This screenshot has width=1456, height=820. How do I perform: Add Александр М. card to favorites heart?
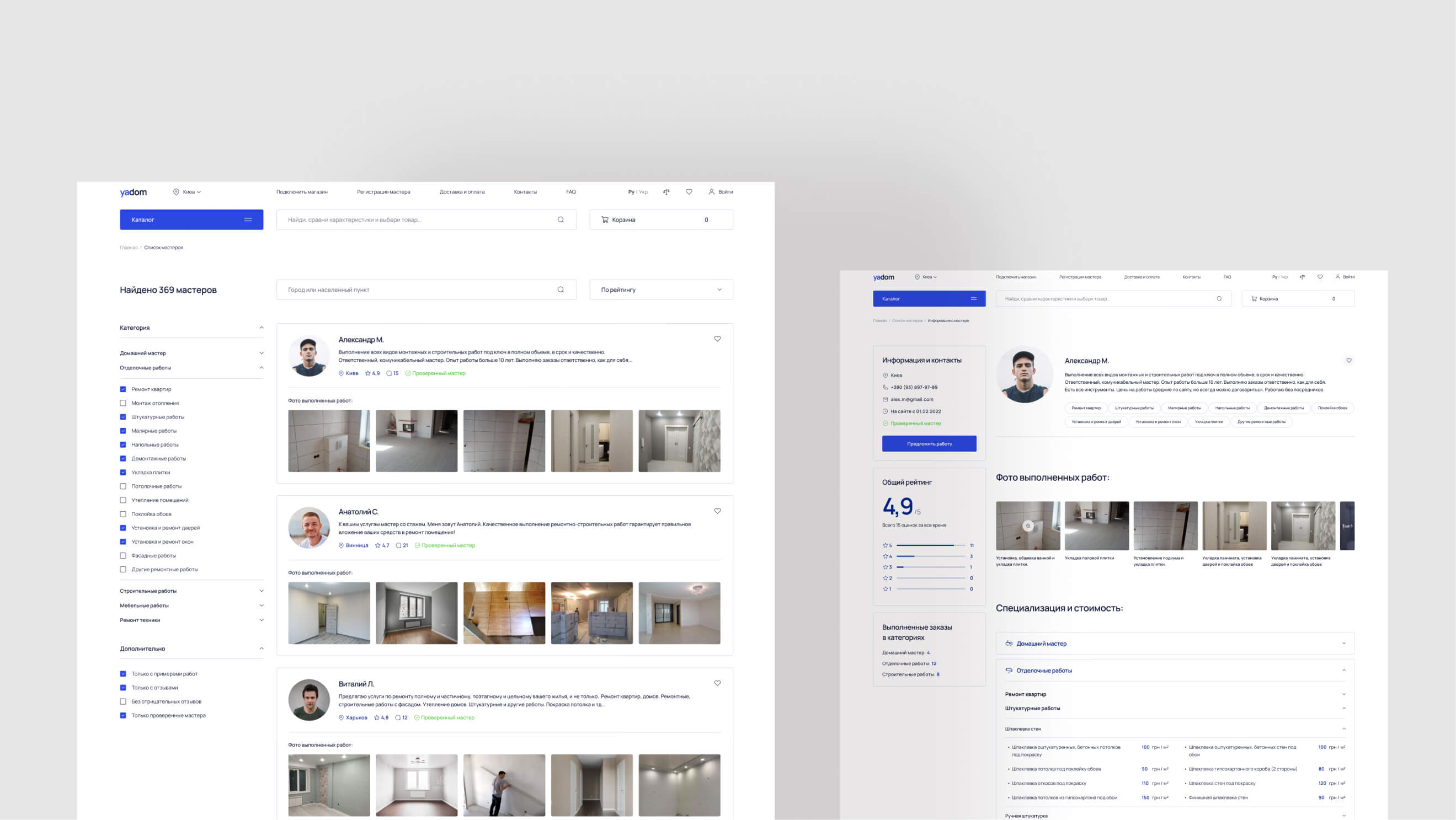tap(717, 339)
